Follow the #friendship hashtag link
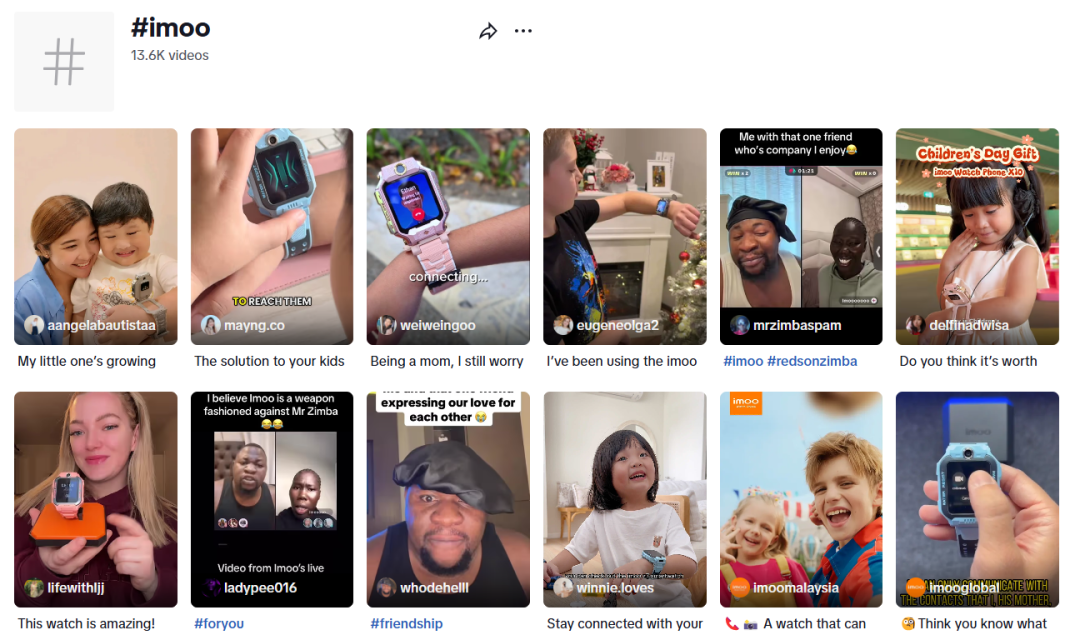Image resolution: width=1080 pixels, height=635 pixels. [406, 623]
